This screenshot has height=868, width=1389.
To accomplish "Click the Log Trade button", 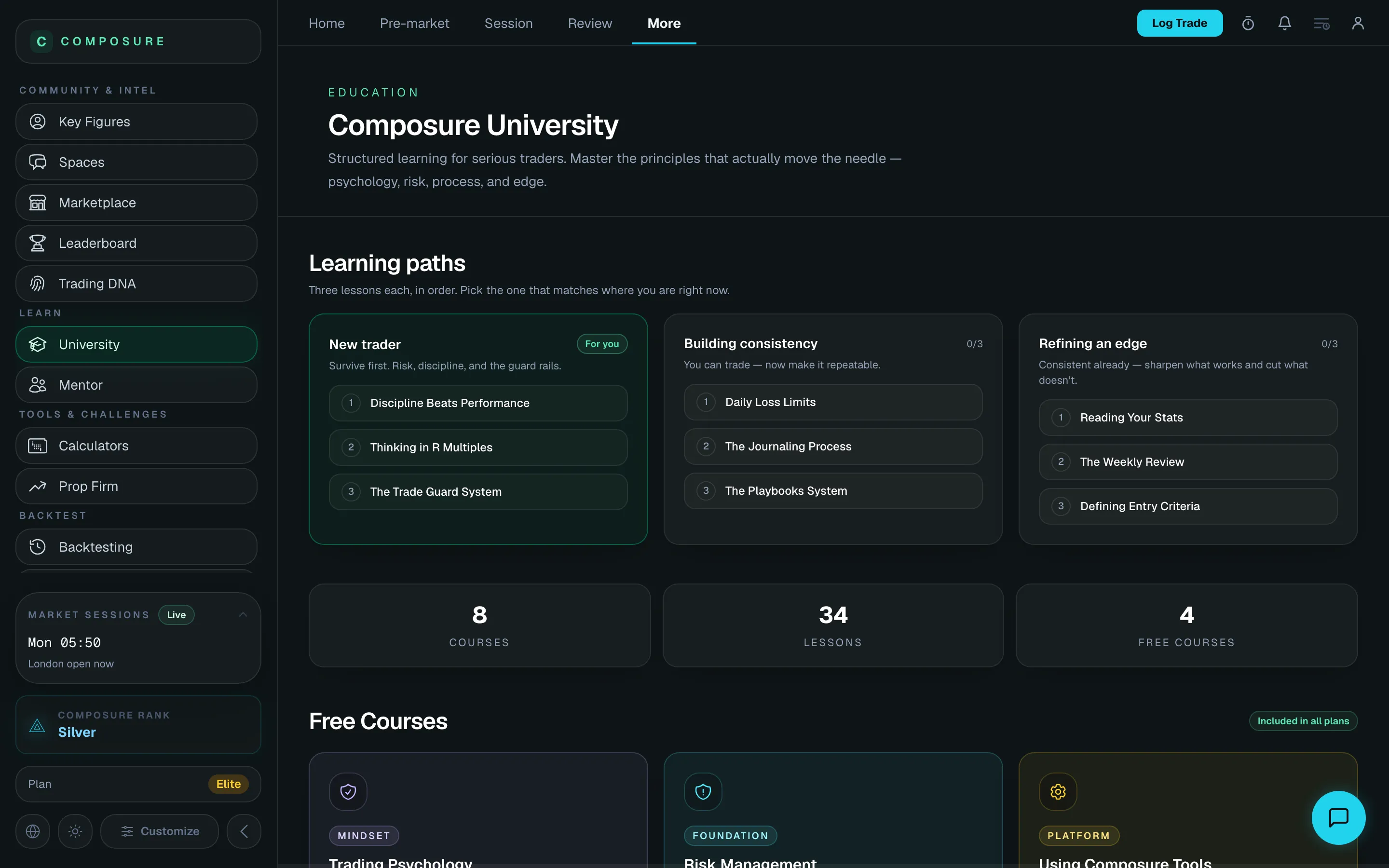I will [1180, 24].
